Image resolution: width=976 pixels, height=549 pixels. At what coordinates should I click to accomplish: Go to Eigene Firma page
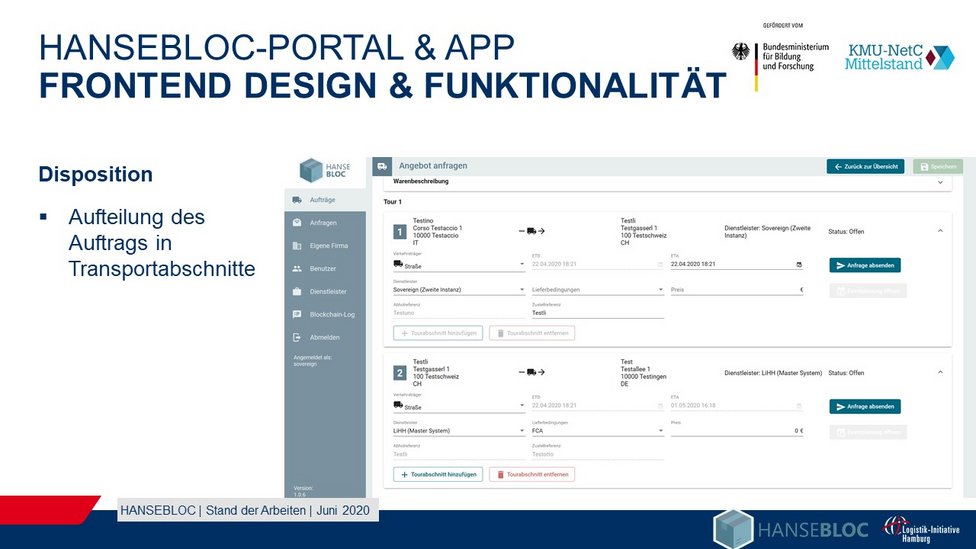point(325,246)
